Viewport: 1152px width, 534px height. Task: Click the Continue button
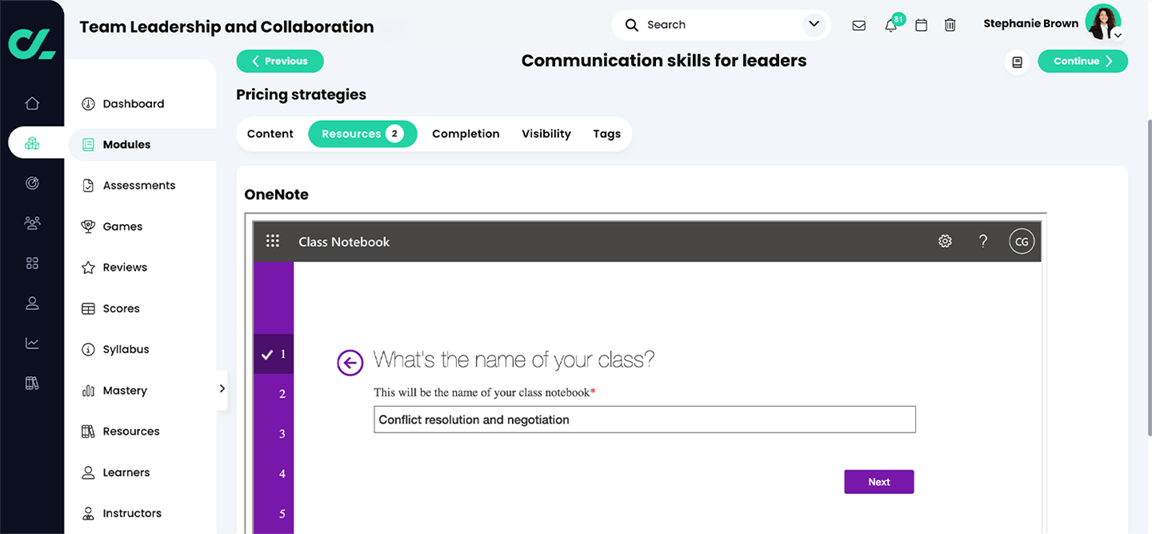coord(1082,62)
